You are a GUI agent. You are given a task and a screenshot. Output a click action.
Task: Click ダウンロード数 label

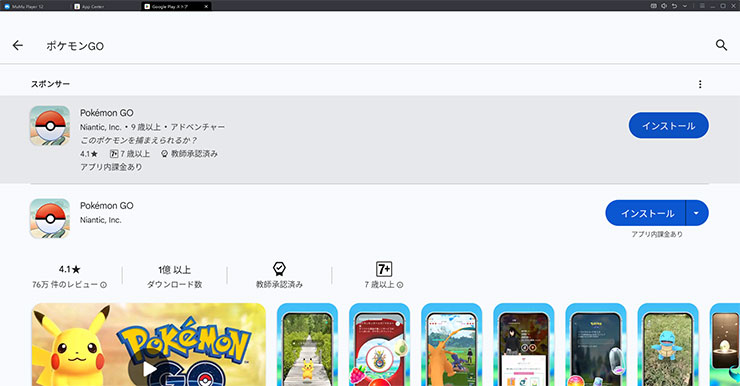point(175,285)
